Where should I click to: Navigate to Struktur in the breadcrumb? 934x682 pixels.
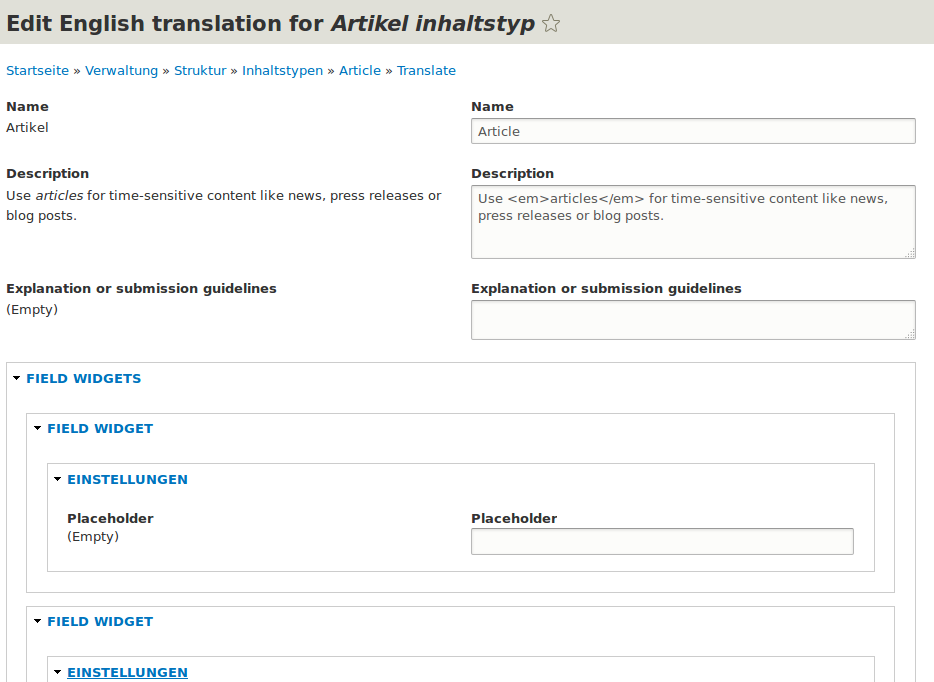tap(200, 71)
